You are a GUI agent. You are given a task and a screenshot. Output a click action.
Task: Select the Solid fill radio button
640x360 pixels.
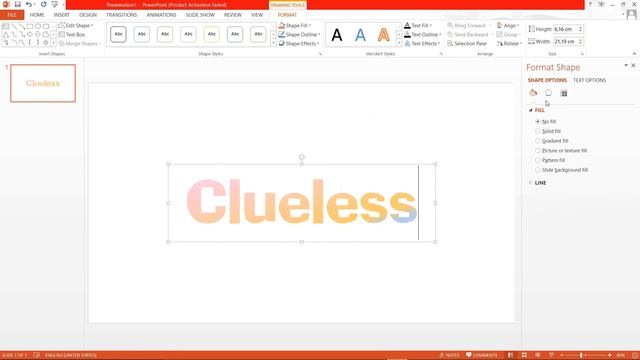pyautogui.click(x=538, y=131)
